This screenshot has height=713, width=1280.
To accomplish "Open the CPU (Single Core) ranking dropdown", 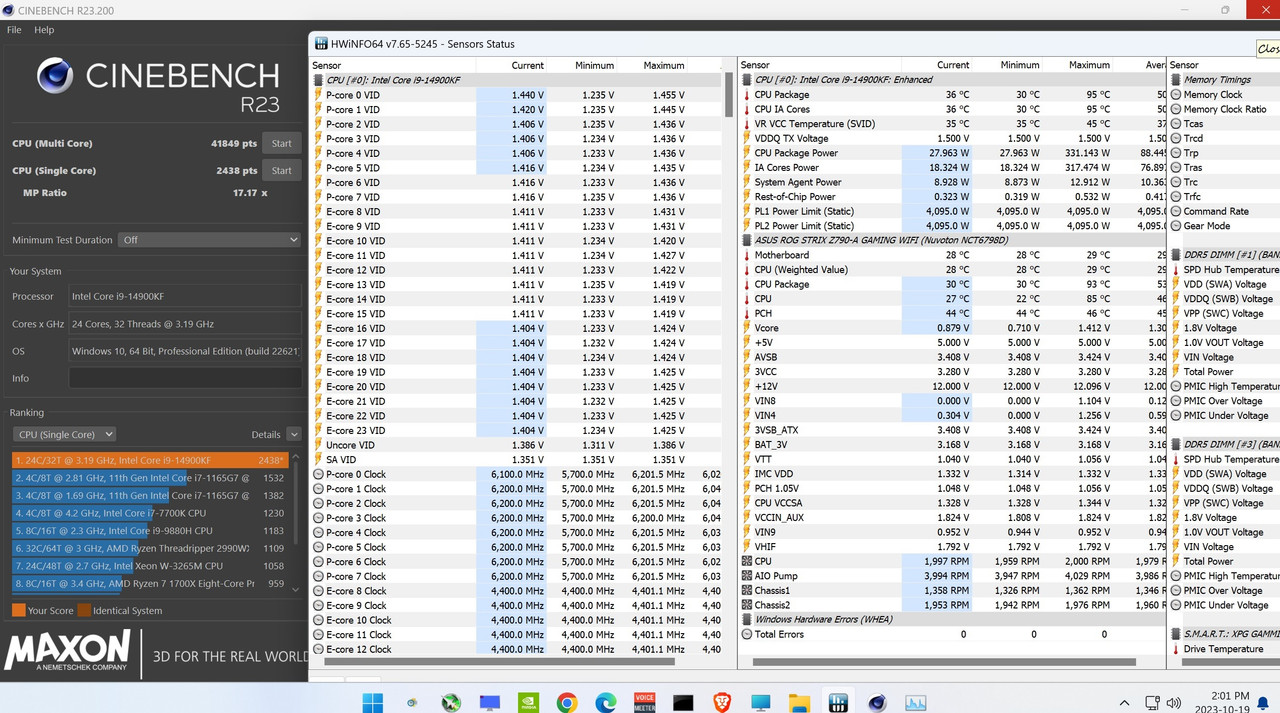I will tap(64, 434).
